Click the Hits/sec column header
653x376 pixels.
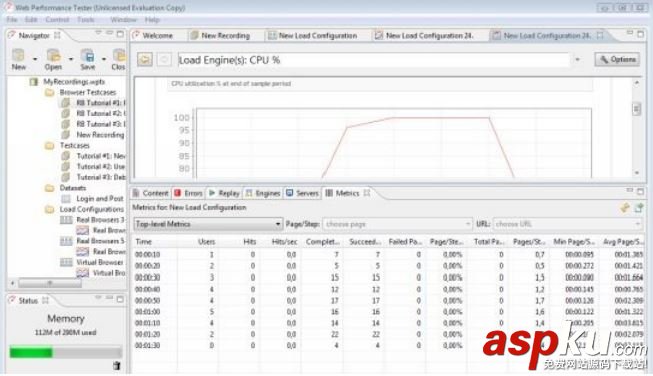click(x=284, y=242)
